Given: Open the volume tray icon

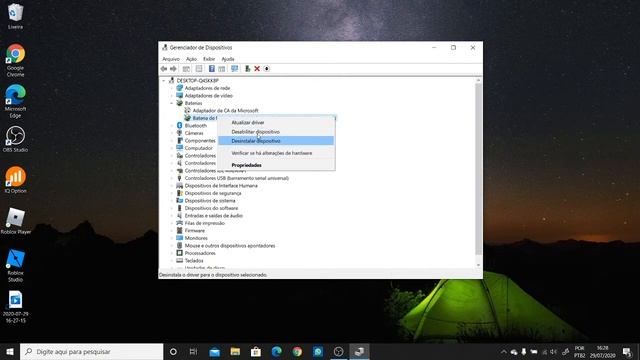Looking at the screenshot, I should coord(554,351).
